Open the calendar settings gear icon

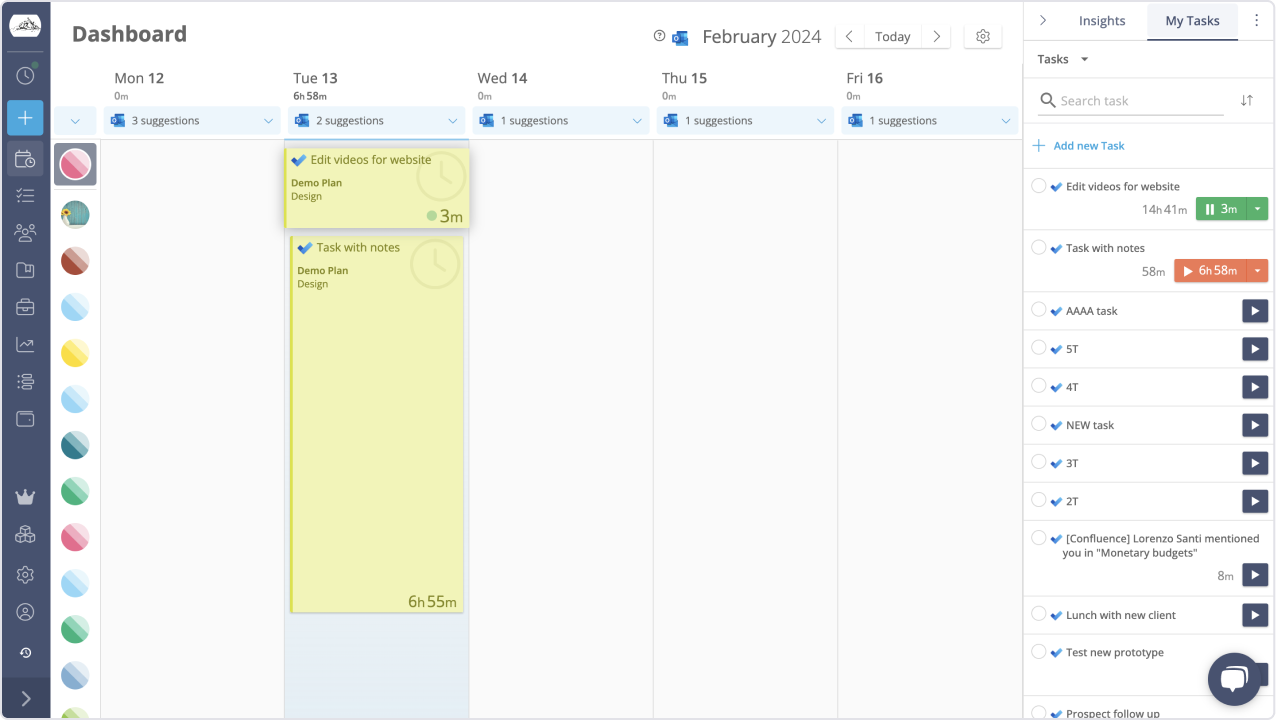tap(982, 37)
